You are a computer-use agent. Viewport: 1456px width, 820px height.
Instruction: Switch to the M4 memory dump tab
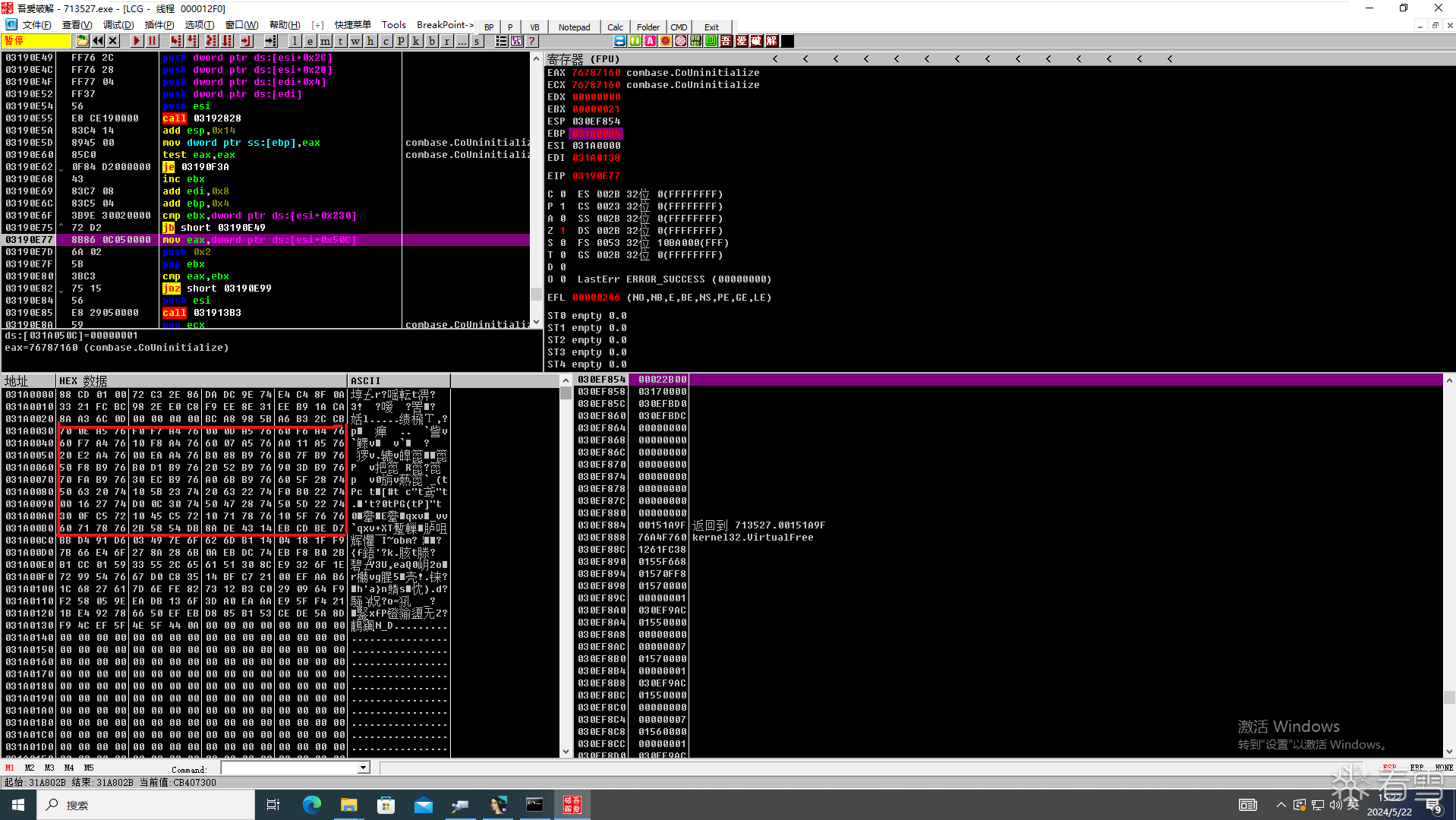(x=69, y=768)
